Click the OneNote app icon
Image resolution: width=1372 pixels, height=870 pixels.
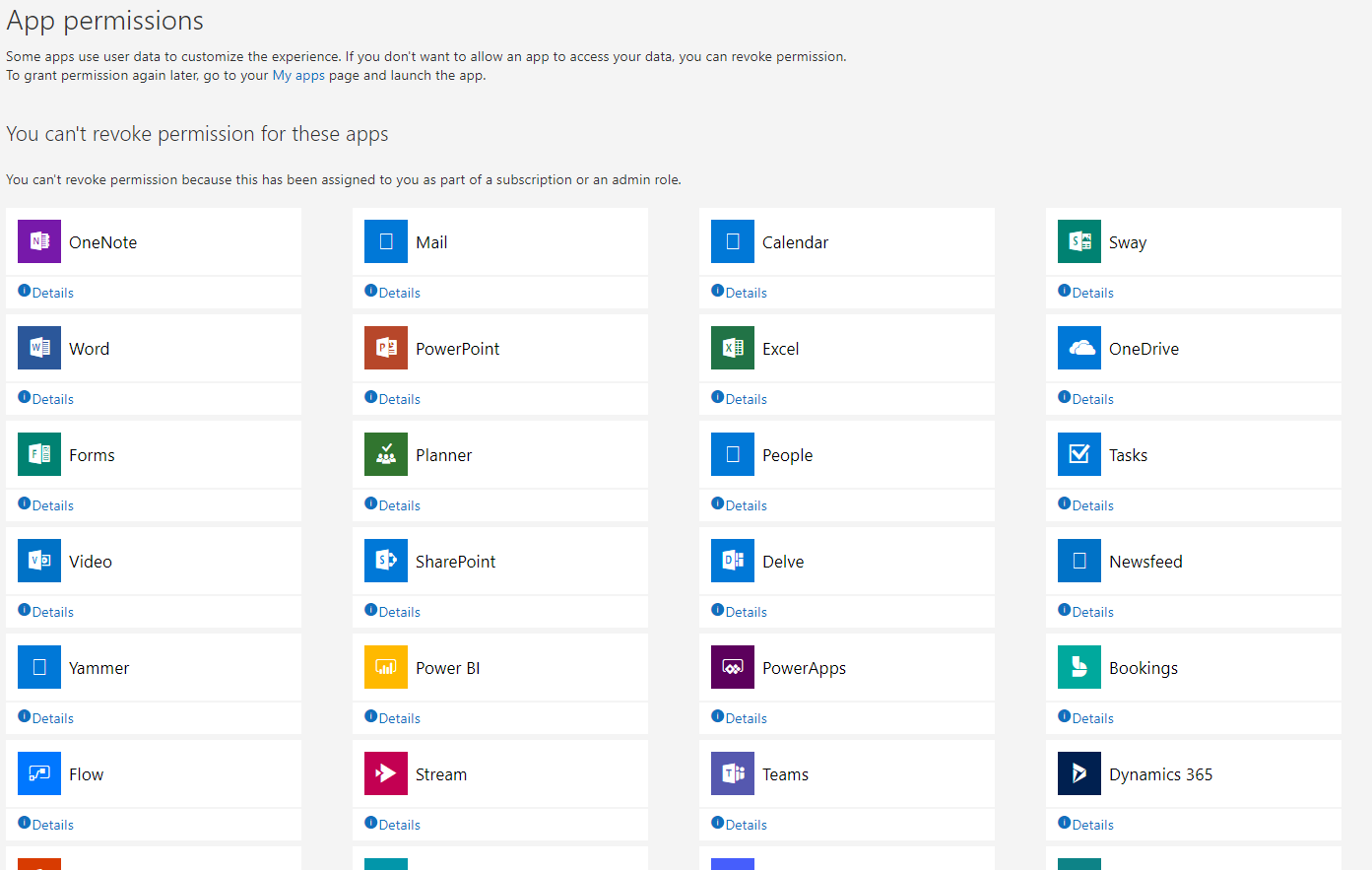[x=39, y=241]
